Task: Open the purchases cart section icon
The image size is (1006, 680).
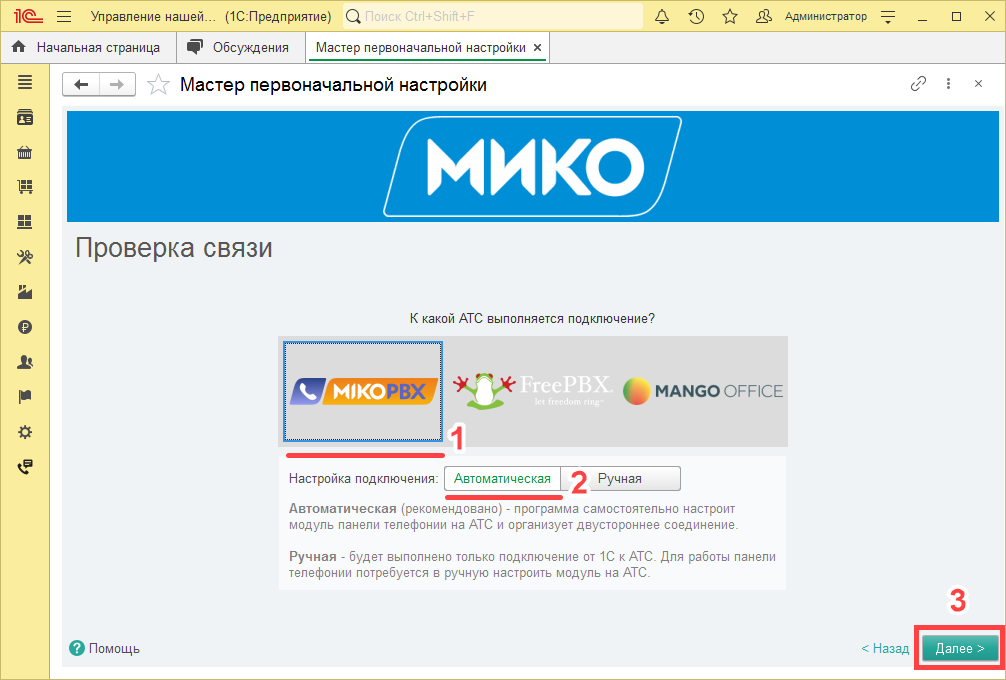Action: [25, 187]
